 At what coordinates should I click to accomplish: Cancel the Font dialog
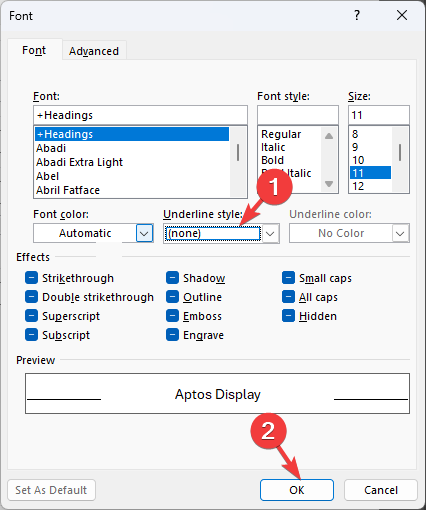click(x=381, y=490)
